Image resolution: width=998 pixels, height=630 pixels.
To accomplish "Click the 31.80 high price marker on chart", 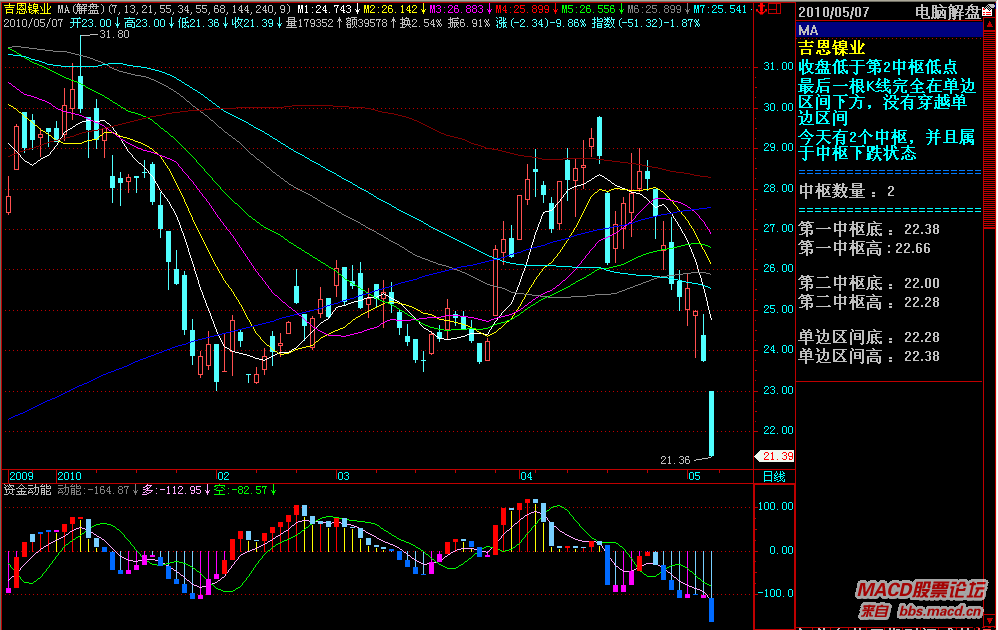I will pos(115,34).
